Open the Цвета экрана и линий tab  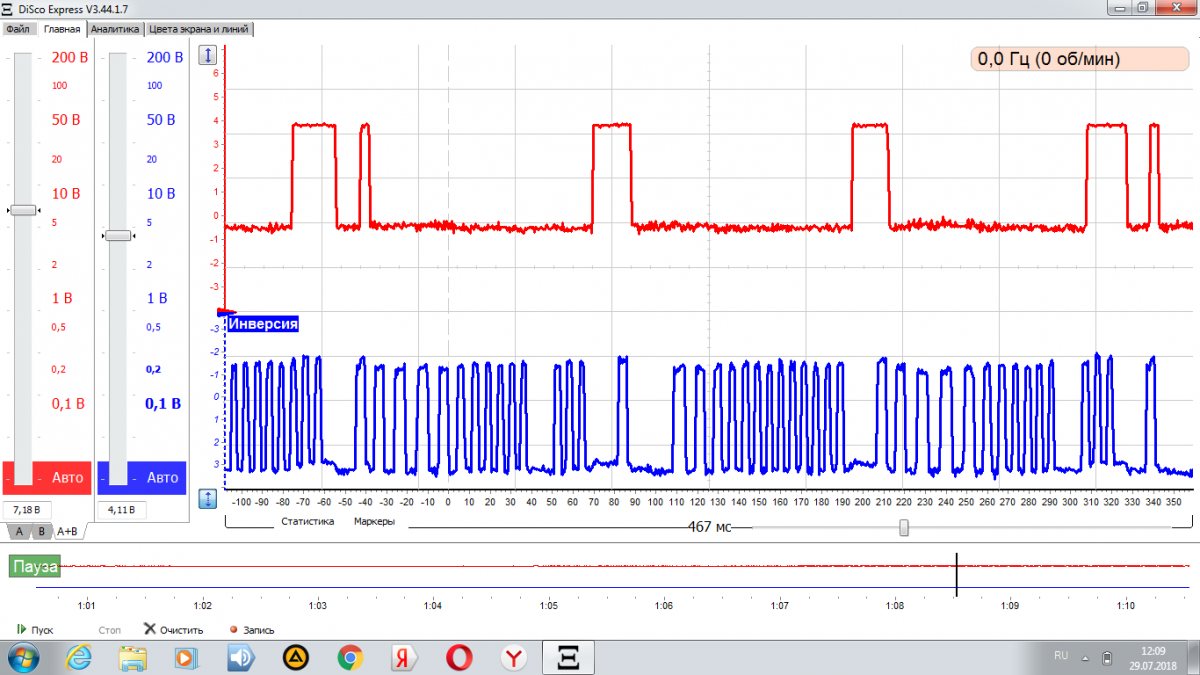tap(199, 29)
